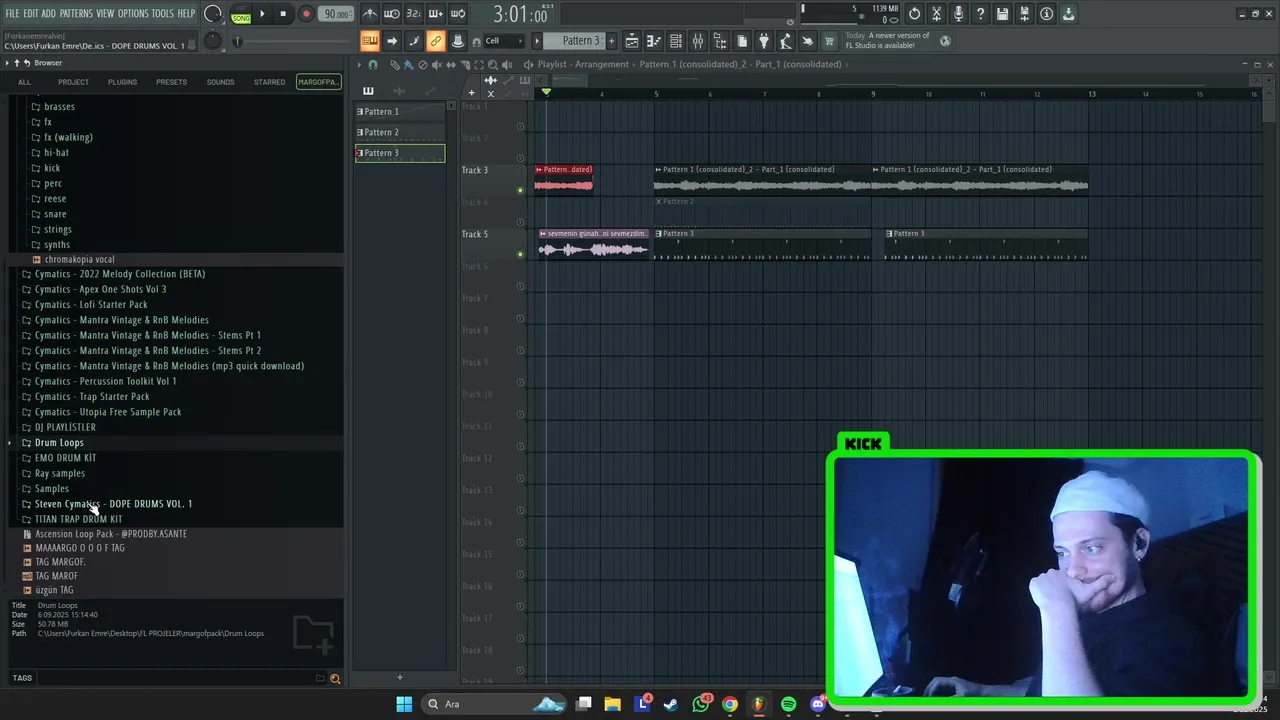The image size is (1280, 720).
Task: Toggle the metronome icon
Action: click(x=370, y=14)
